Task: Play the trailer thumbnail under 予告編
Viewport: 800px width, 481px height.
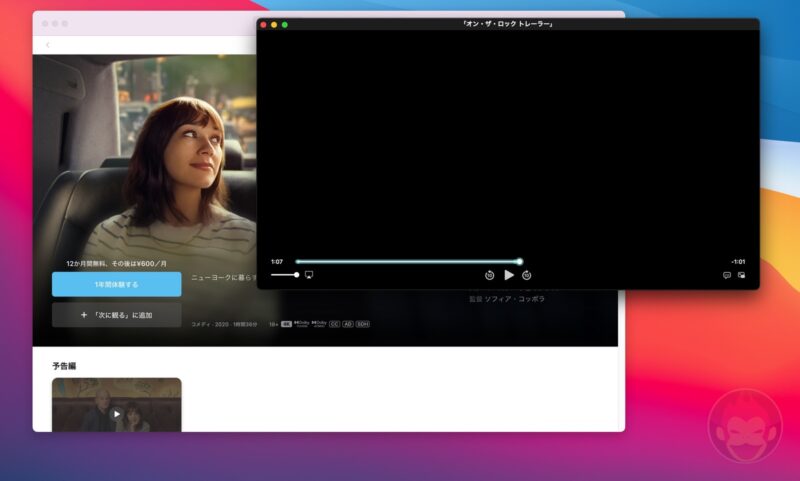Action: pos(116,405)
